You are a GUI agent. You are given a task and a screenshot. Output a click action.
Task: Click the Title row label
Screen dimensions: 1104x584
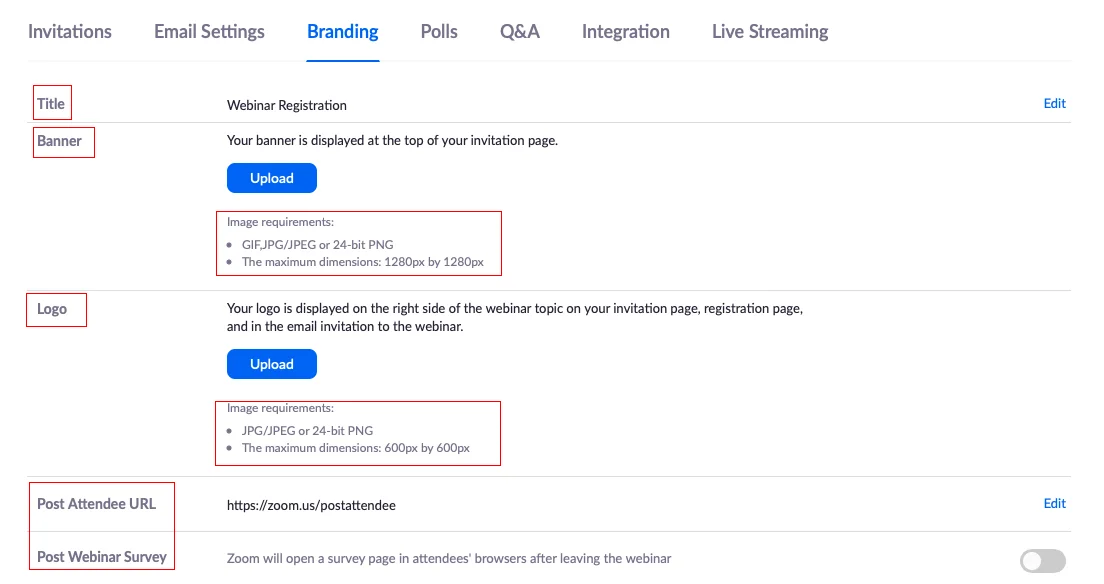point(51,102)
